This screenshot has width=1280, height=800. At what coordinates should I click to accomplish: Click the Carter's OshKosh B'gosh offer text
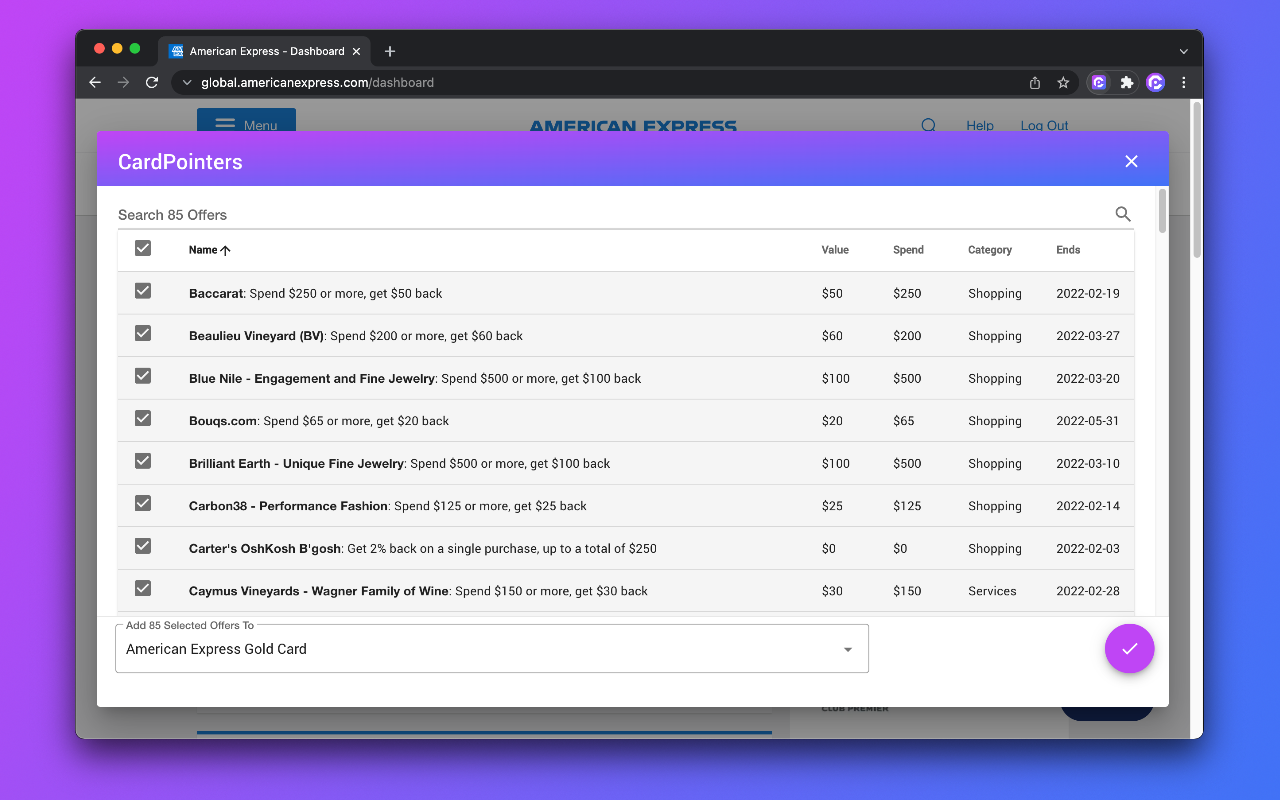point(423,549)
